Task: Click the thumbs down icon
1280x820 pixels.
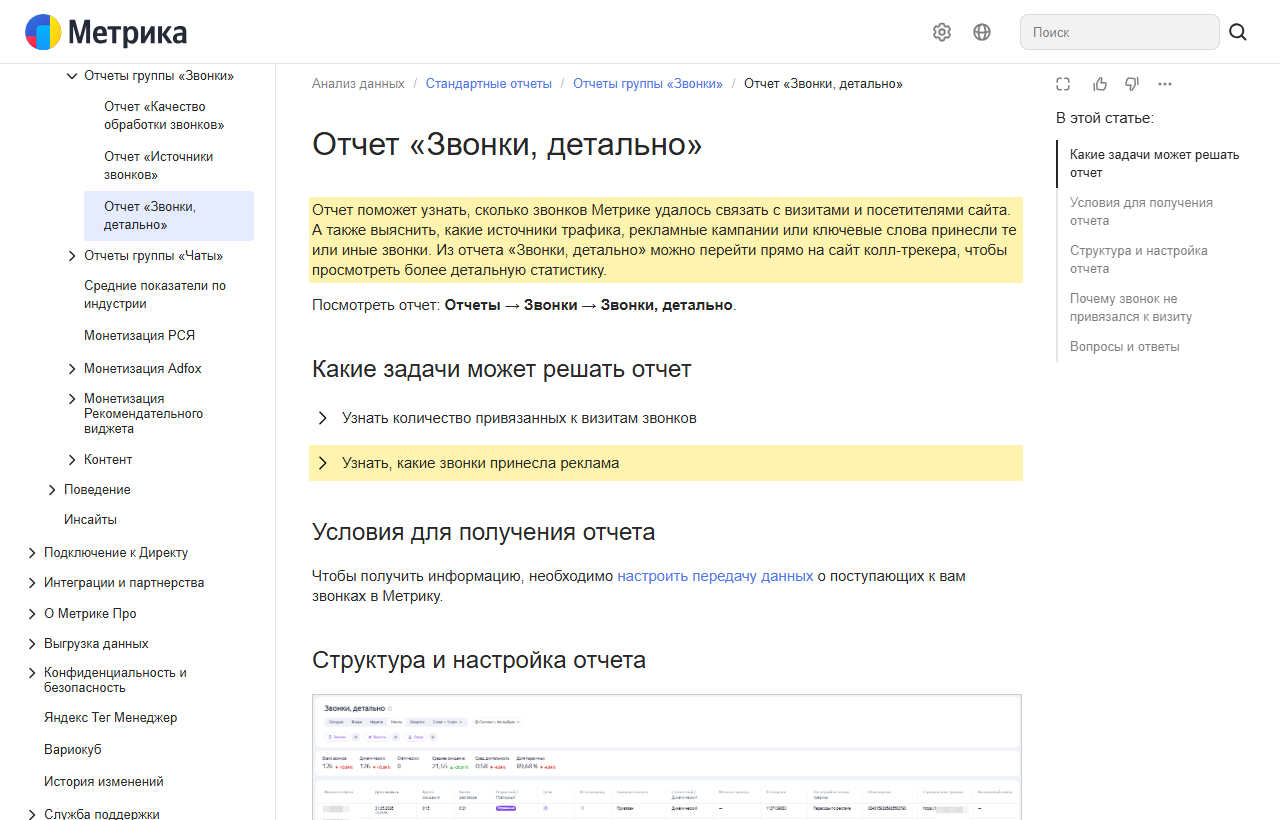Action: (x=1132, y=84)
